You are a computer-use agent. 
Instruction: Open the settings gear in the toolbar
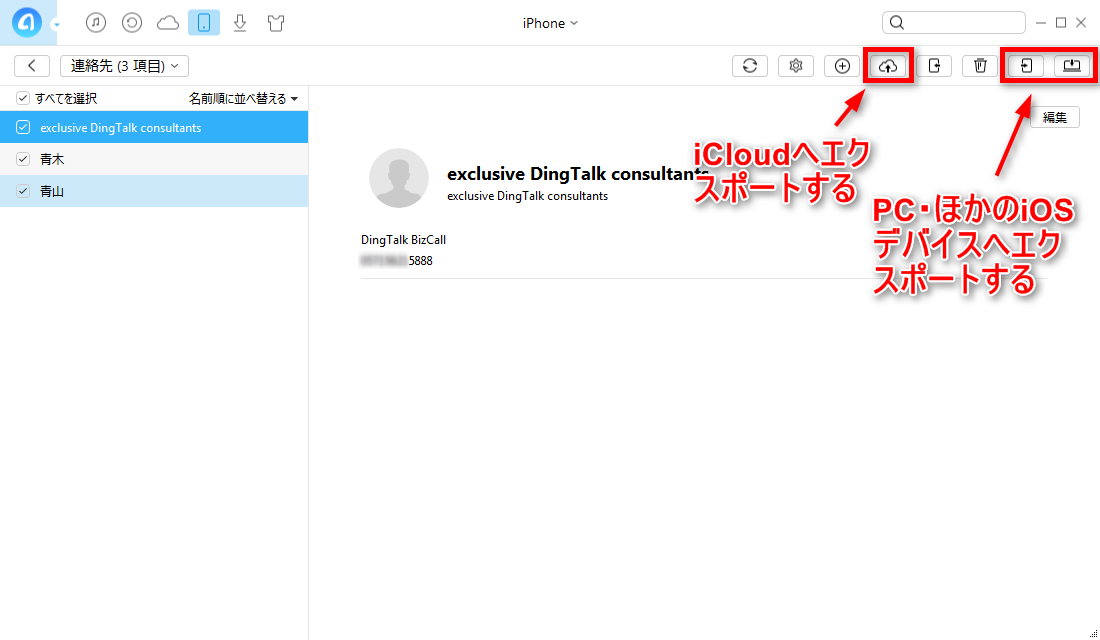tap(796, 65)
